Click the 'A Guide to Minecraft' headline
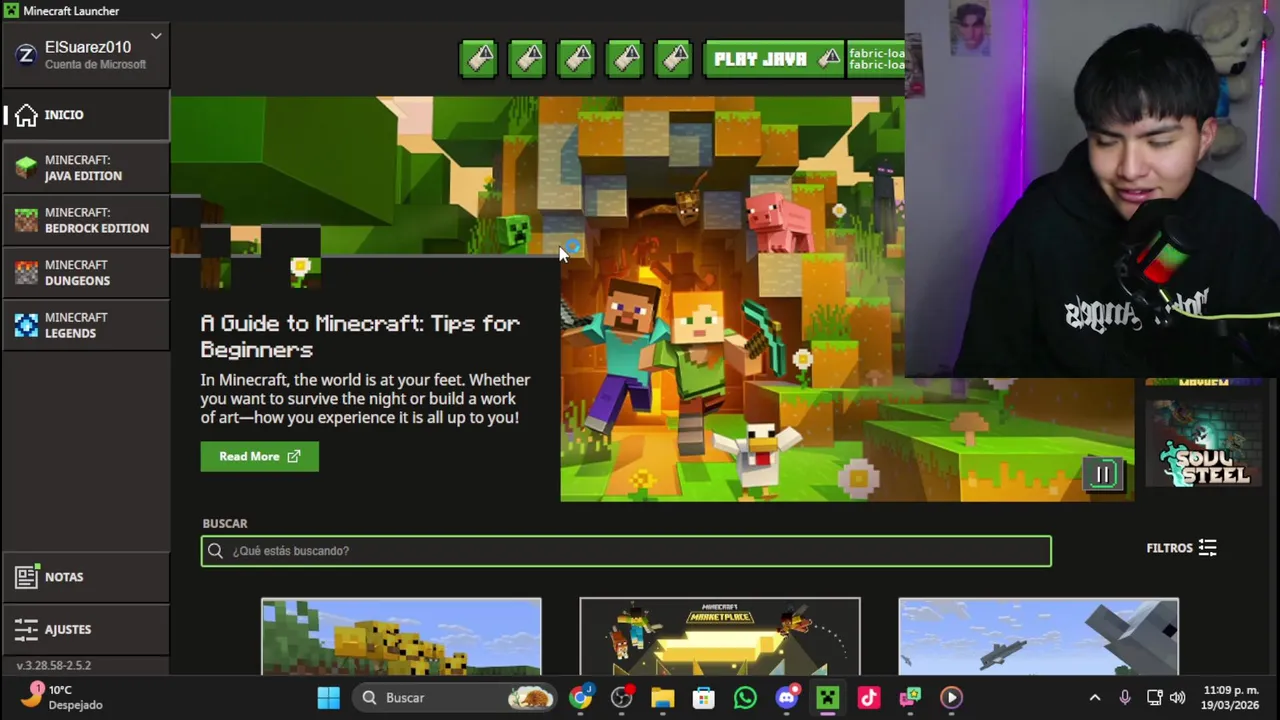The height and width of the screenshot is (720, 1280). [x=360, y=336]
